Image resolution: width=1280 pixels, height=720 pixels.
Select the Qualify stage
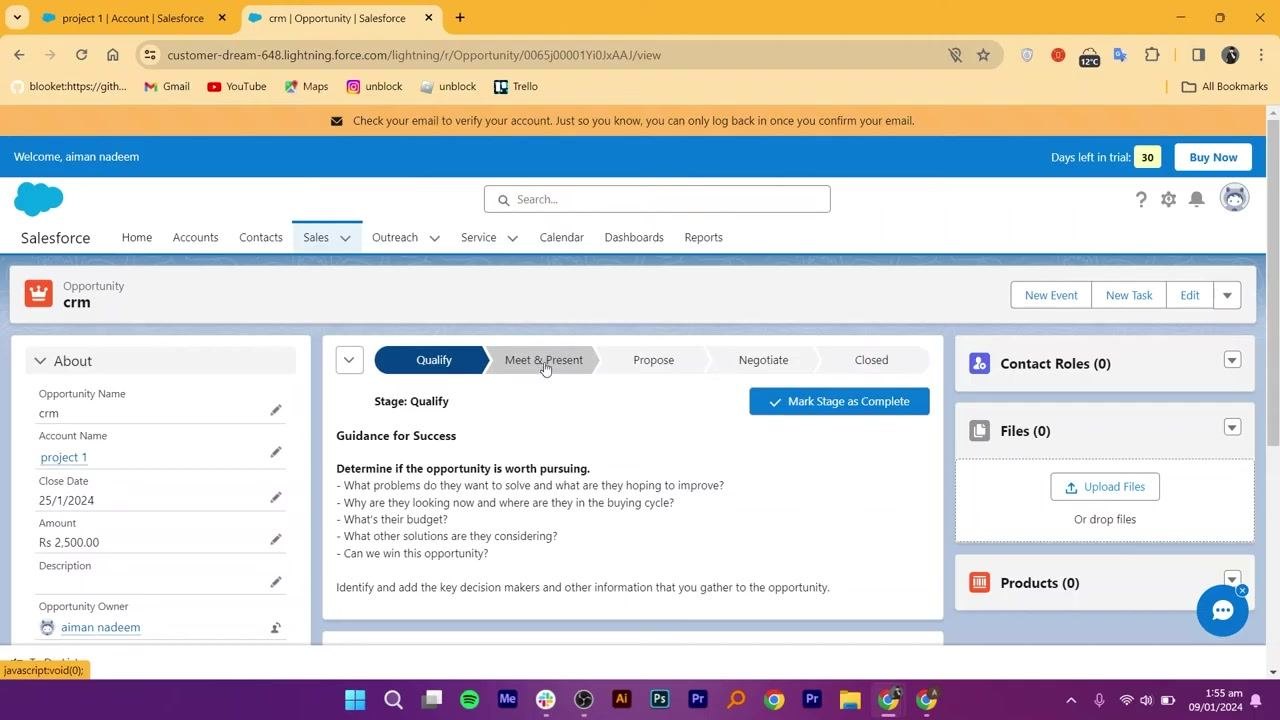tap(433, 360)
